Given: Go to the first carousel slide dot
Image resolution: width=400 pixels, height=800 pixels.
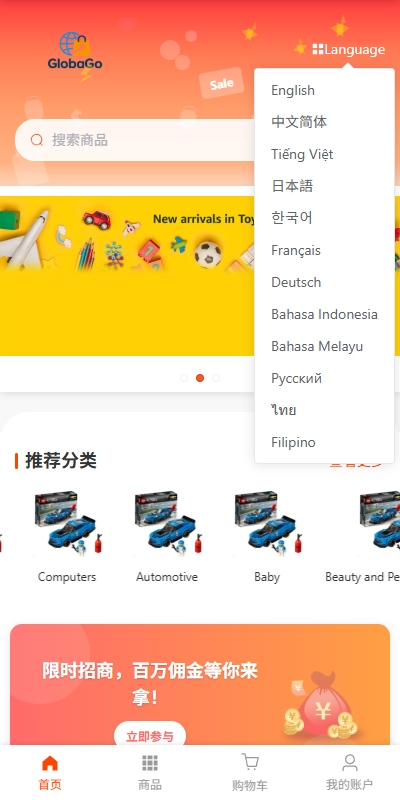Looking at the screenshot, I should tap(184, 378).
